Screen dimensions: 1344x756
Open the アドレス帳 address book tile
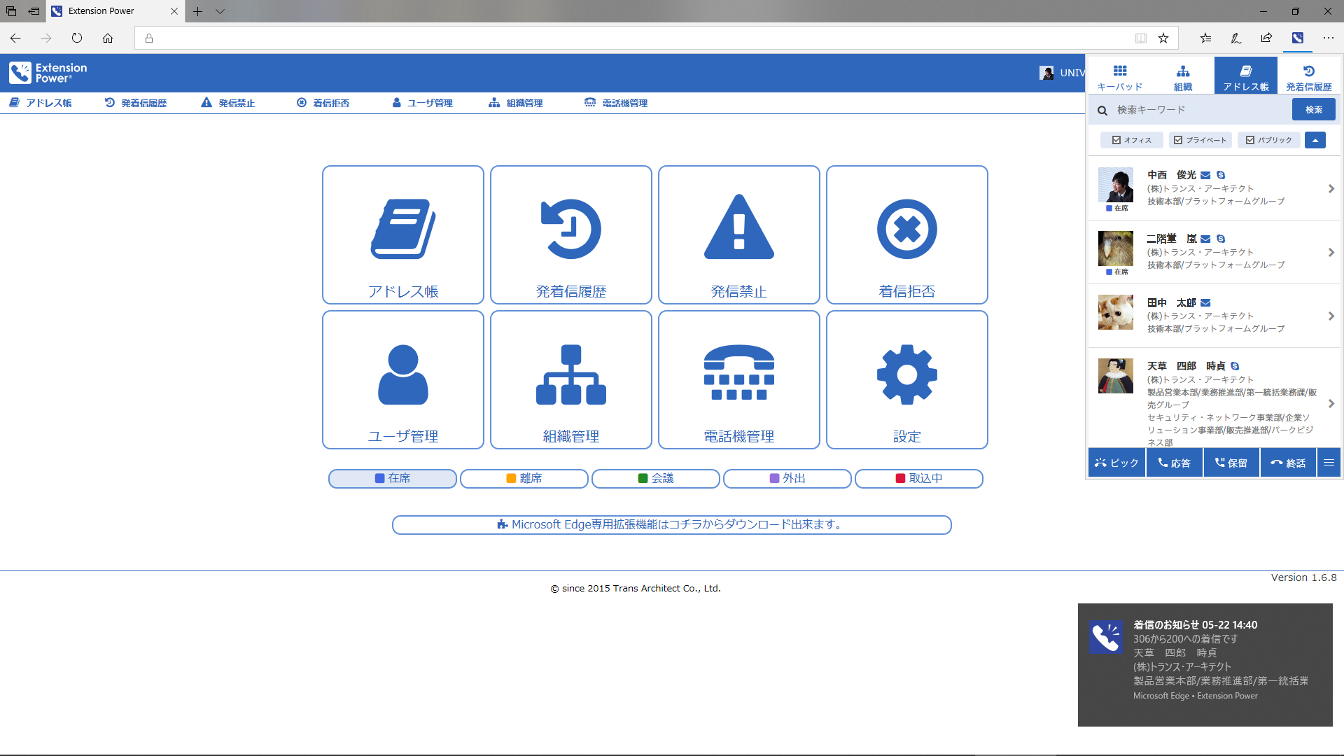(x=403, y=235)
